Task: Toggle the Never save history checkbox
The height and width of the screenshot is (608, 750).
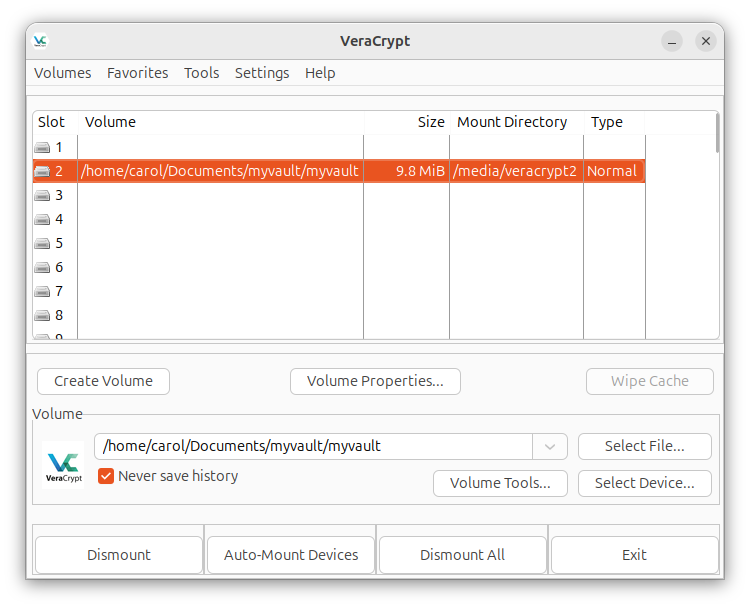Action: point(106,476)
